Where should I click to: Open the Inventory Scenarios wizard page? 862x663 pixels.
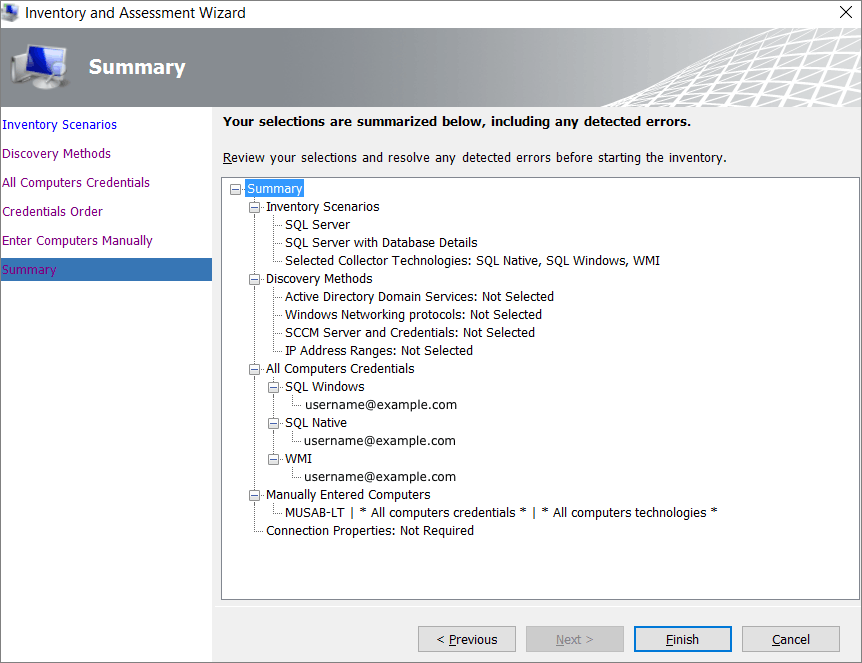[x=59, y=125]
